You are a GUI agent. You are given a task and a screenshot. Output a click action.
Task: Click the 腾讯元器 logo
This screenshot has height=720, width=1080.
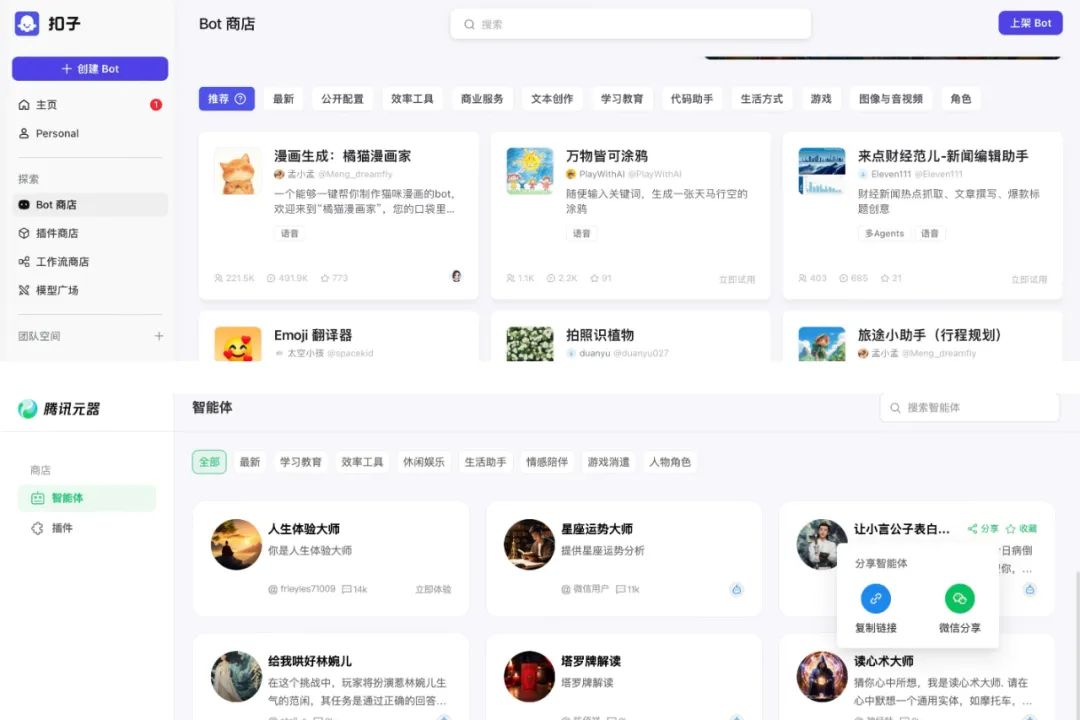click(x=59, y=408)
